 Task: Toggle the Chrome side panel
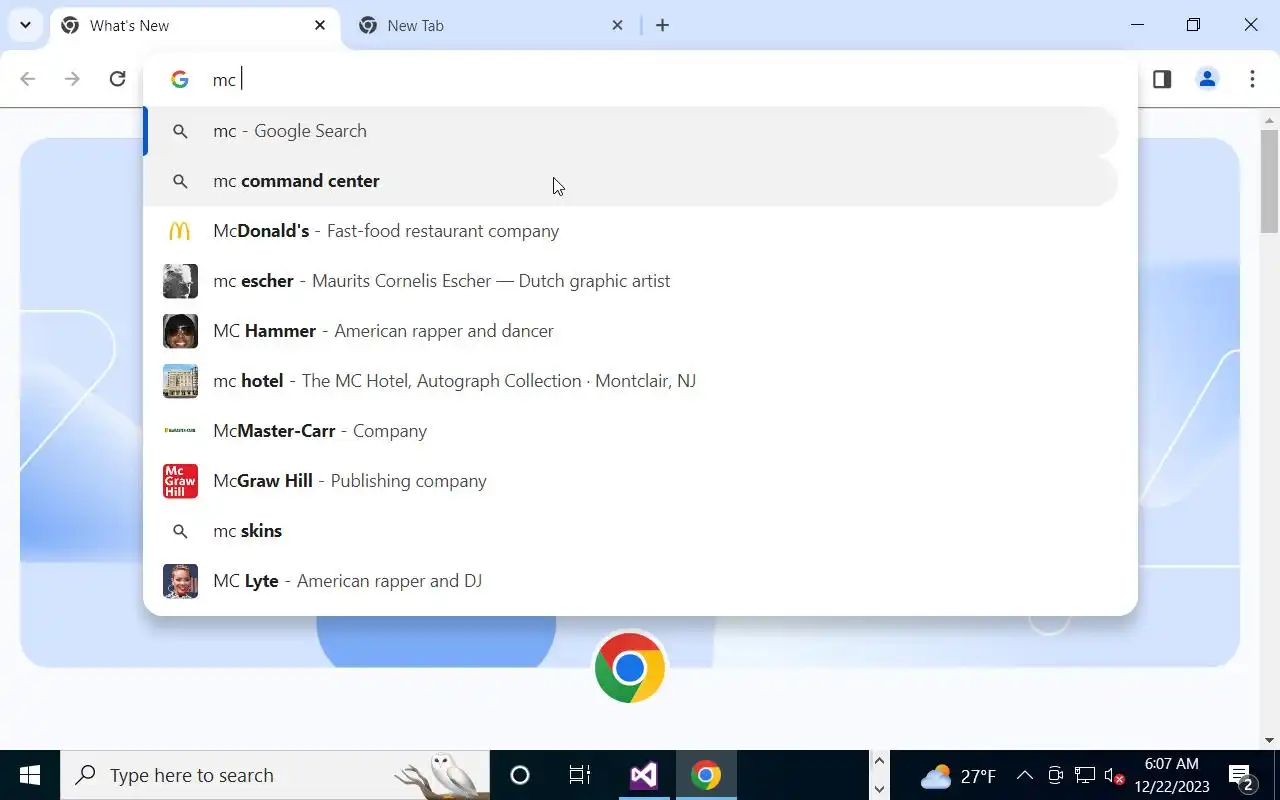(1162, 79)
